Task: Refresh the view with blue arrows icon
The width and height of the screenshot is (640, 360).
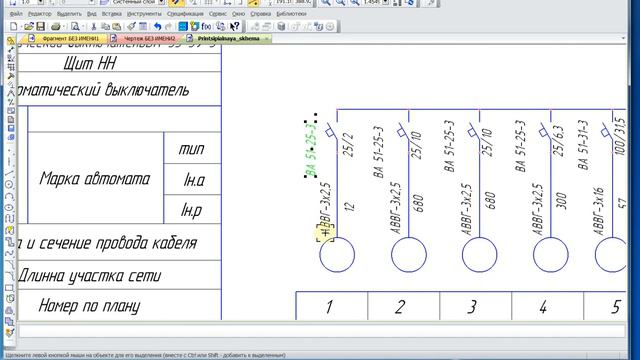Action: (x=410, y=2)
